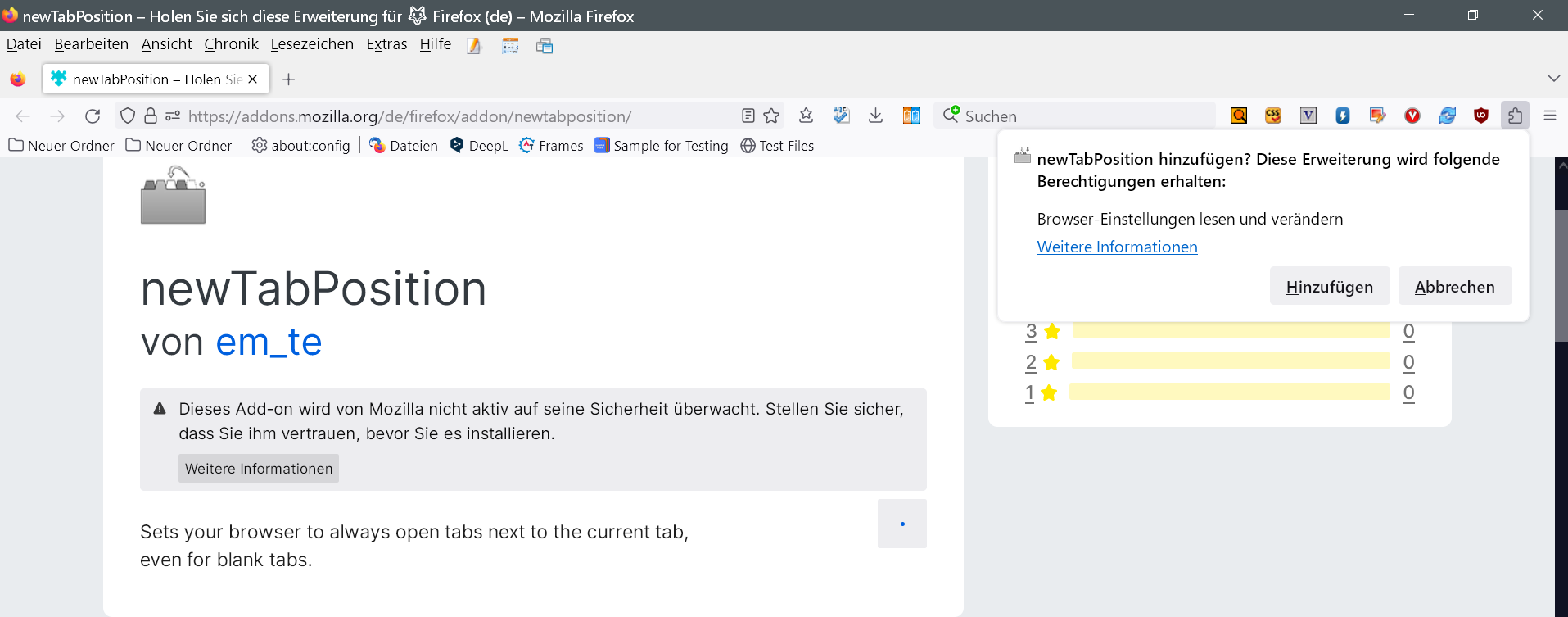Viewport: 1568px width, 617px height.
Task: Click Abbrechen in the permission prompt
Action: [1454, 286]
